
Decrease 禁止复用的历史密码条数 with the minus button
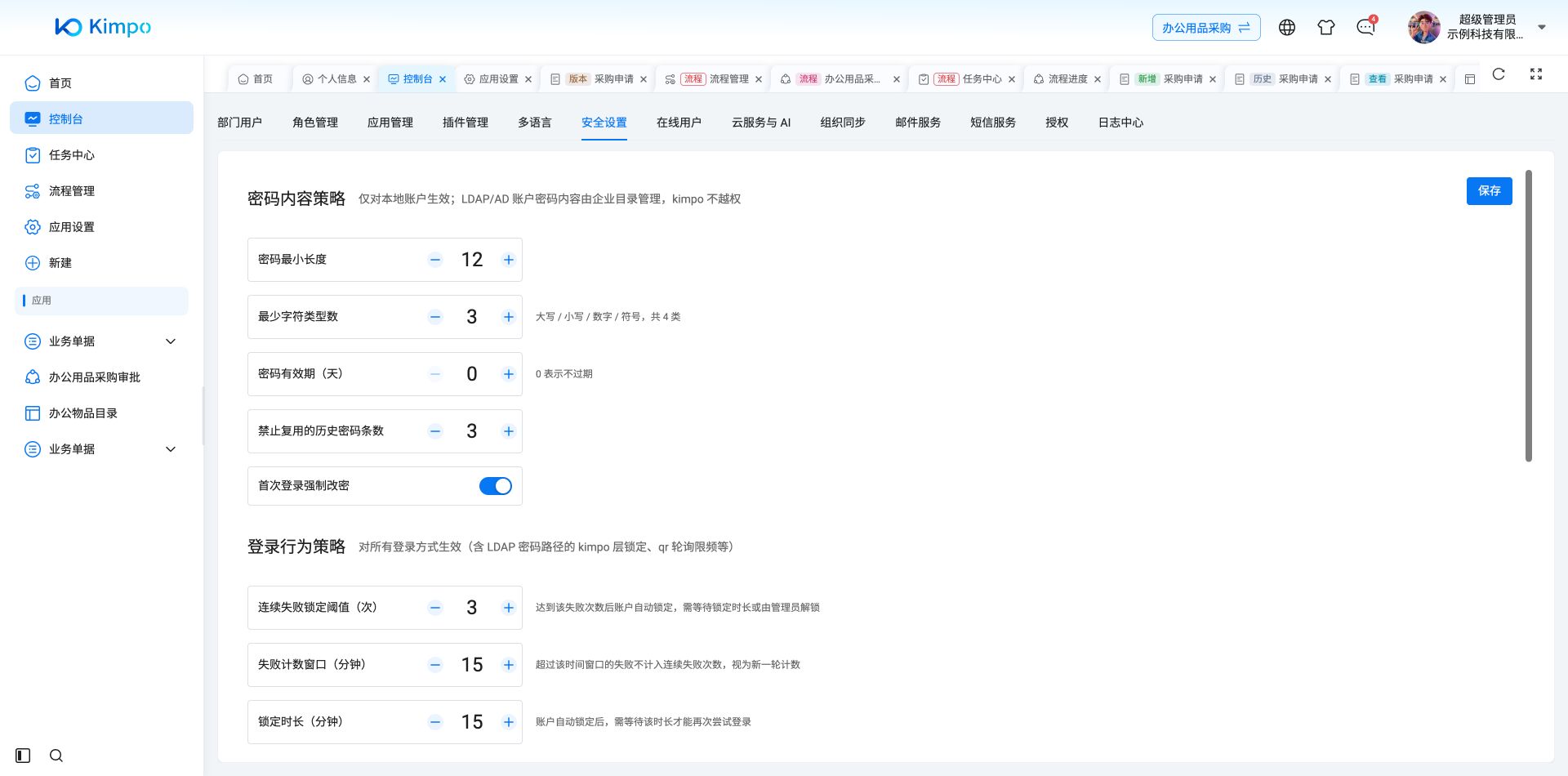[435, 431]
